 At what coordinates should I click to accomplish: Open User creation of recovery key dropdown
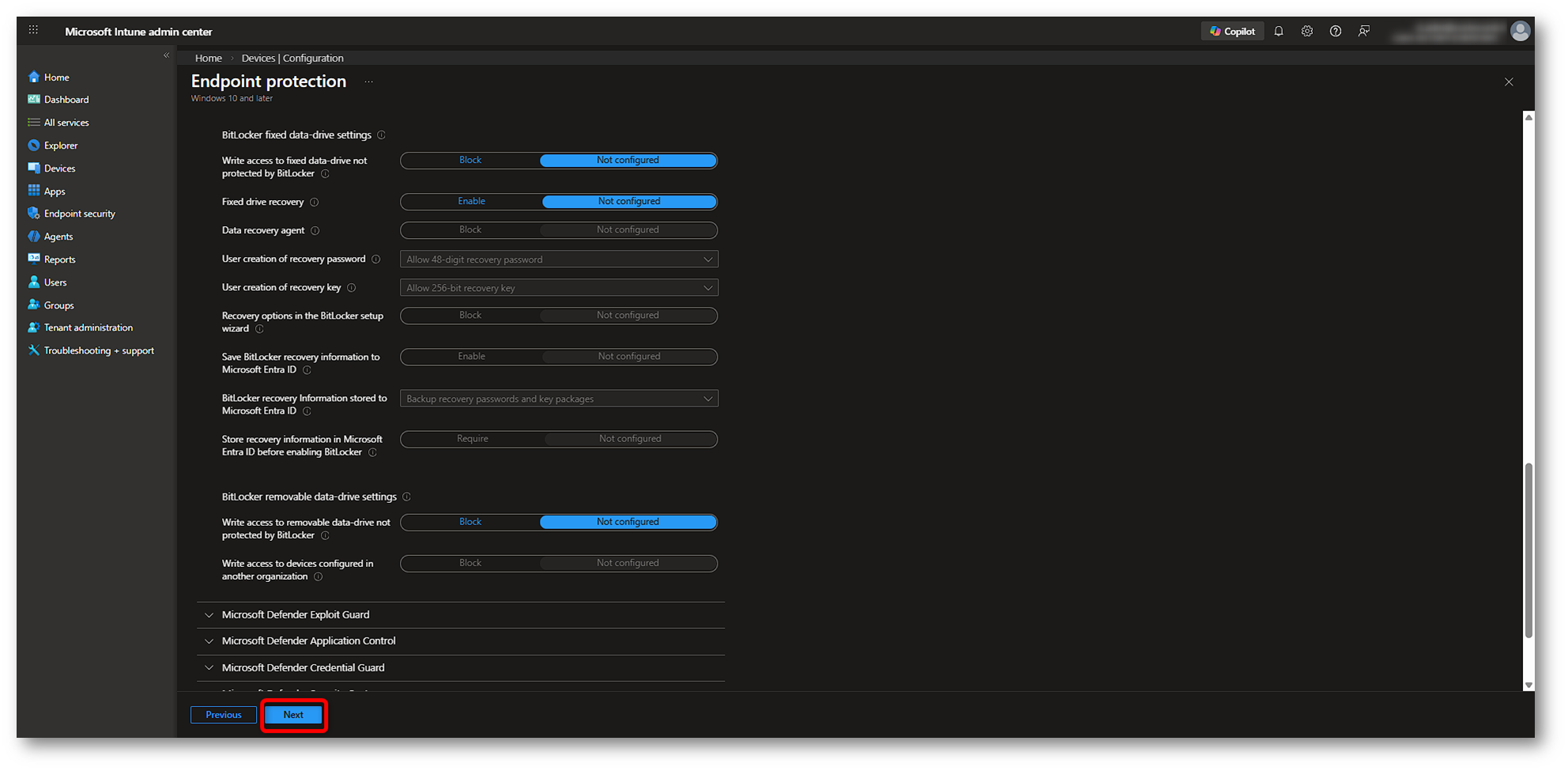[x=559, y=288]
